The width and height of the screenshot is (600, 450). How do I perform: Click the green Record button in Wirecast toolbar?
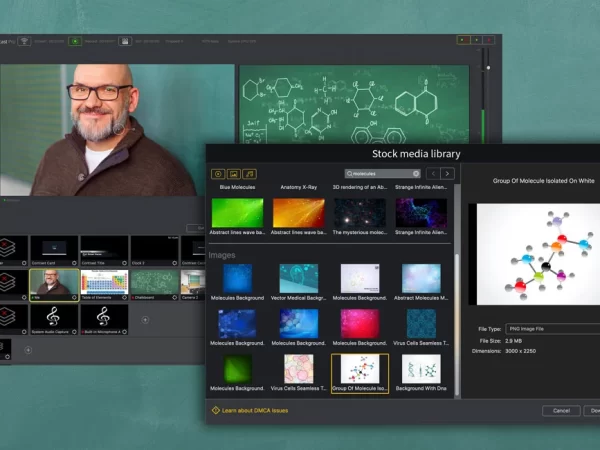coord(75,41)
